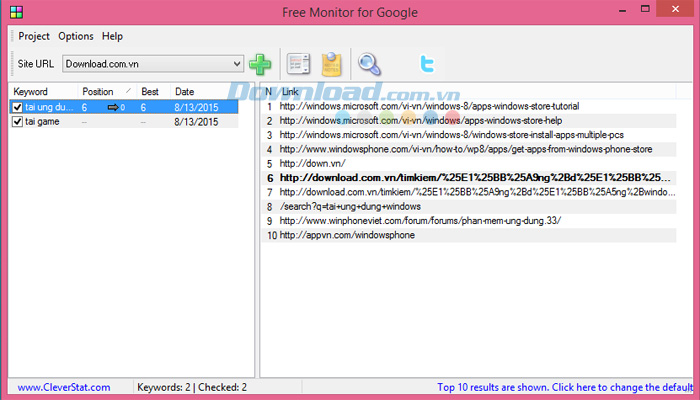Click the yellow clipboard icon

point(332,64)
